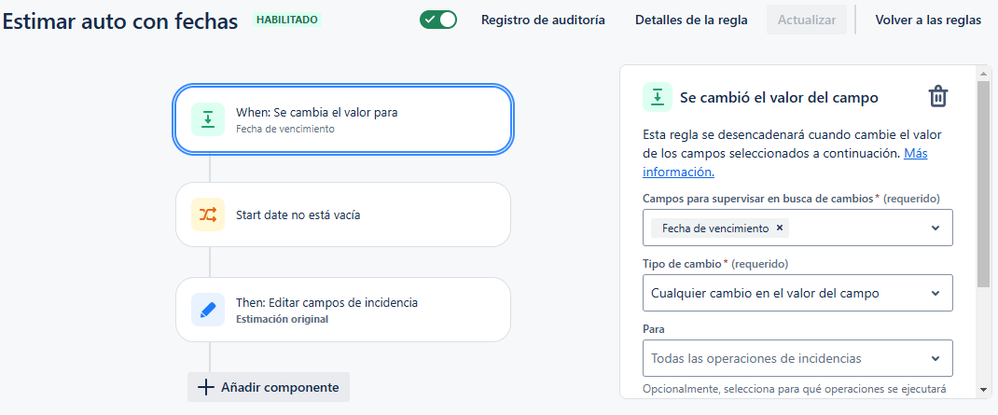Viewport: 998px width, 415px height.
Task: Click the blue pencil edit action icon
Action: tap(208, 309)
